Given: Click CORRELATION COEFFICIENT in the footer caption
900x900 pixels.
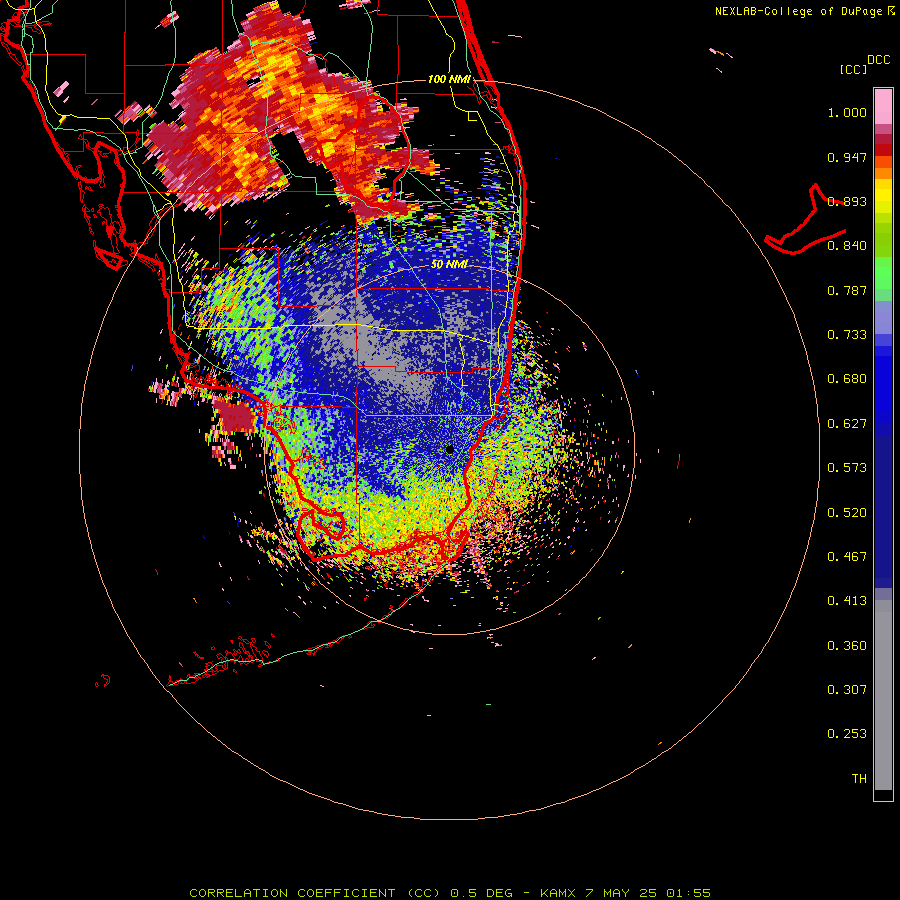Looking at the screenshot, I should pos(293,893).
